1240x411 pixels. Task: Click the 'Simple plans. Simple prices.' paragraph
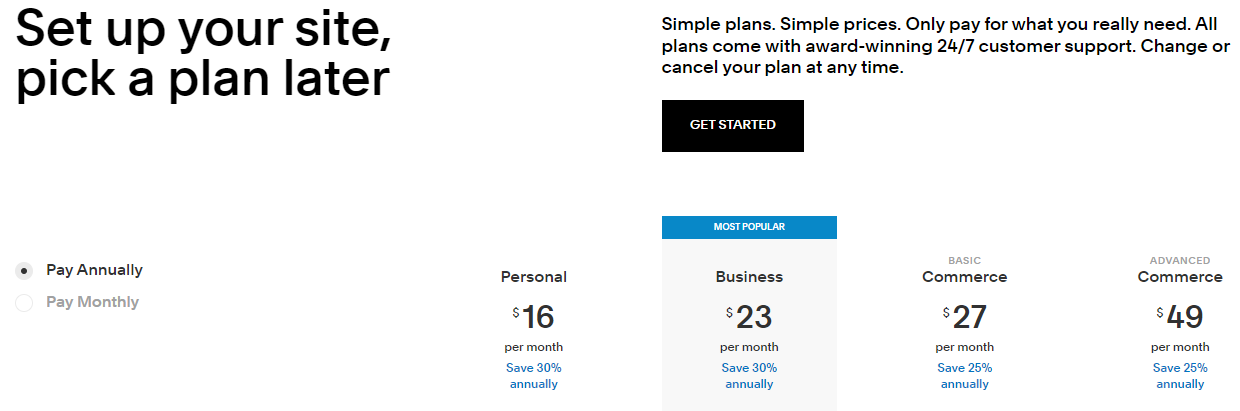[945, 47]
